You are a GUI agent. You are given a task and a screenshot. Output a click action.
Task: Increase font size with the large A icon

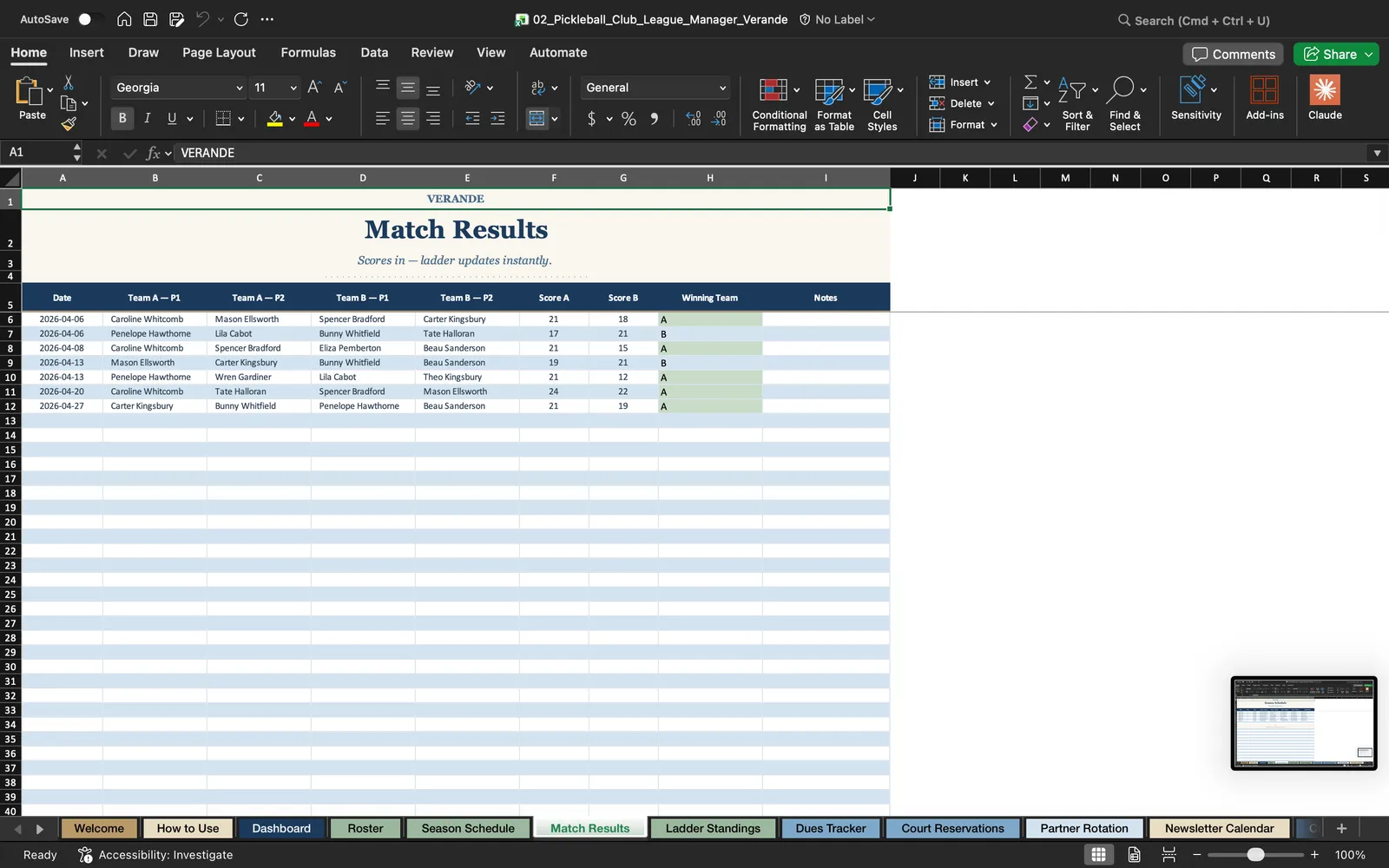tap(314, 87)
